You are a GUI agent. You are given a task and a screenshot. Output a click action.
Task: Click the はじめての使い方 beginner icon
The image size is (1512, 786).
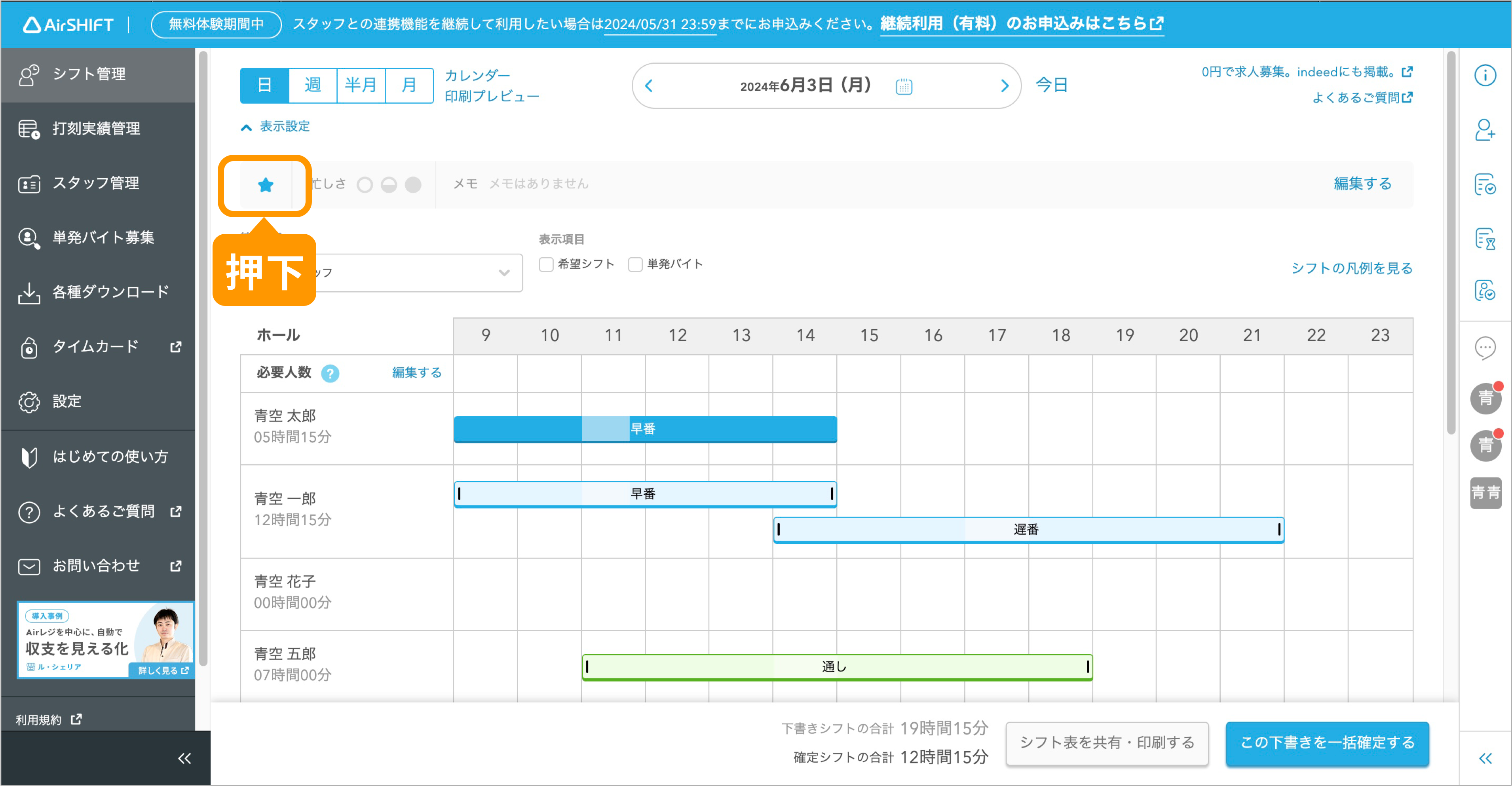click(x=29, y=457)
